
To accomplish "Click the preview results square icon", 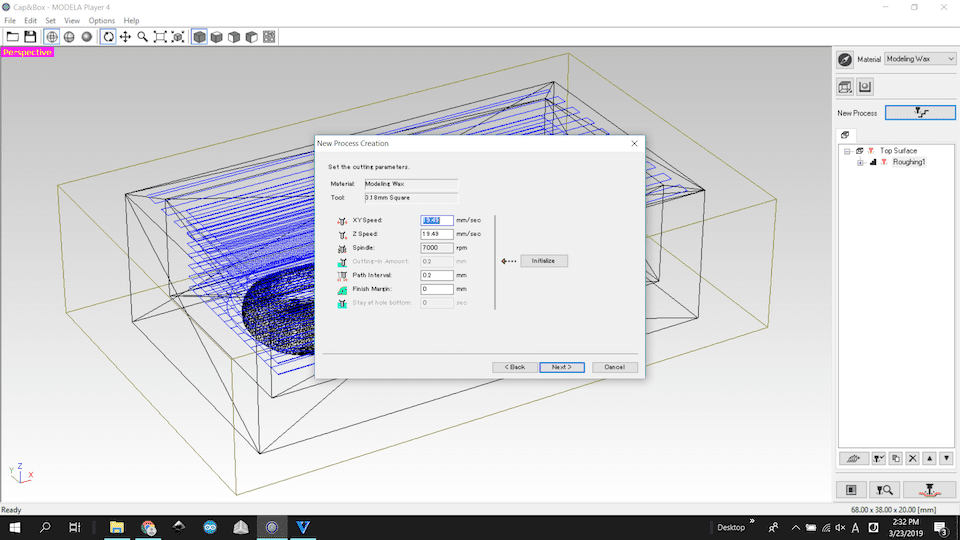I will click(851, 490).
